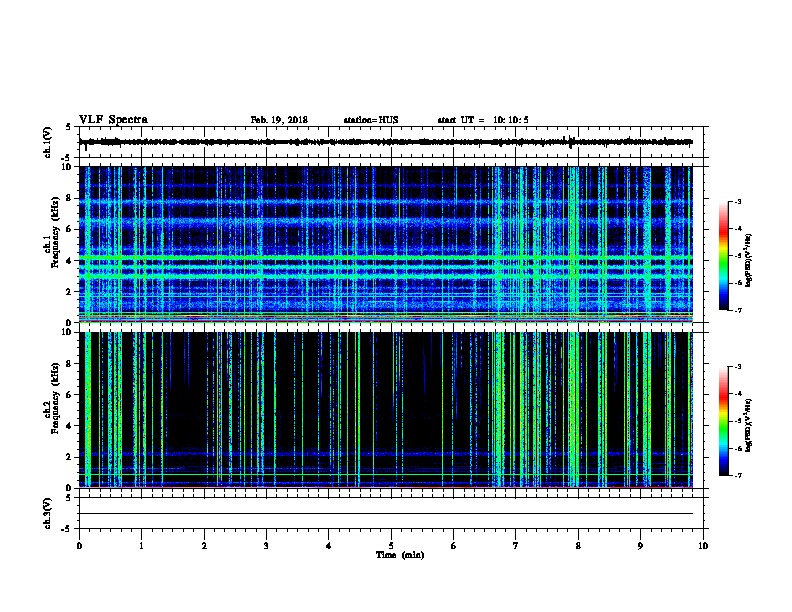Click the "-5" tick on ch.1(V) axis

[x=66, y=158]
